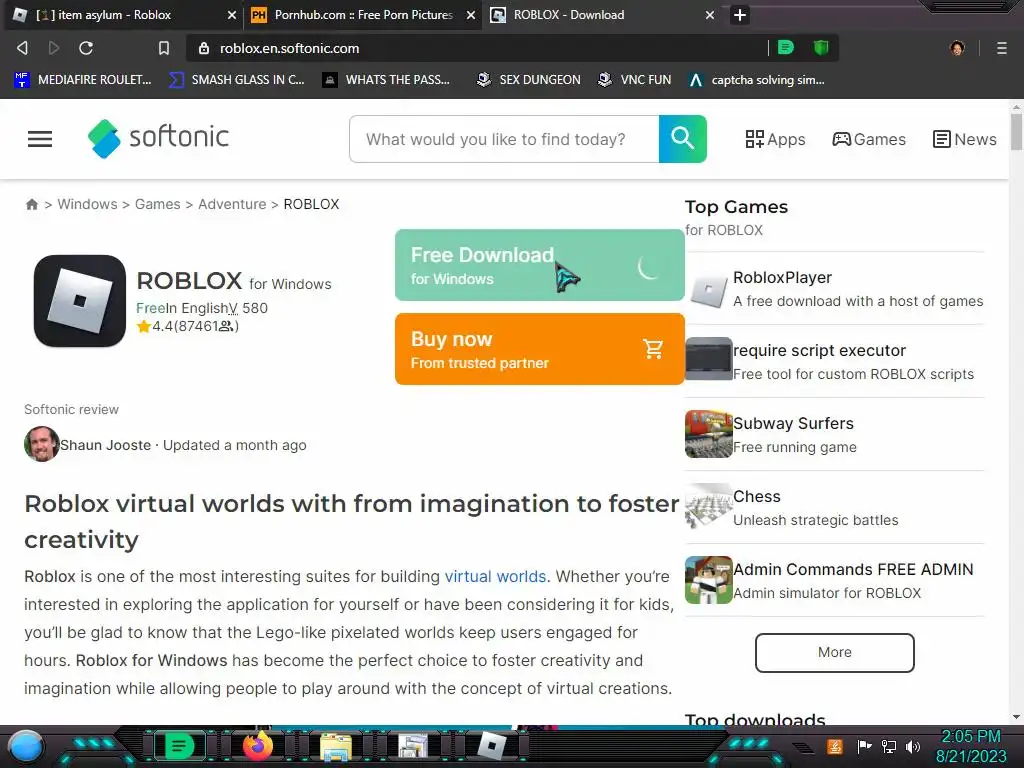The height and width of the screenshot is (768, 1024).
Task: Open SMASH GLASS IN C... bookmark
Action: [236, 80]
